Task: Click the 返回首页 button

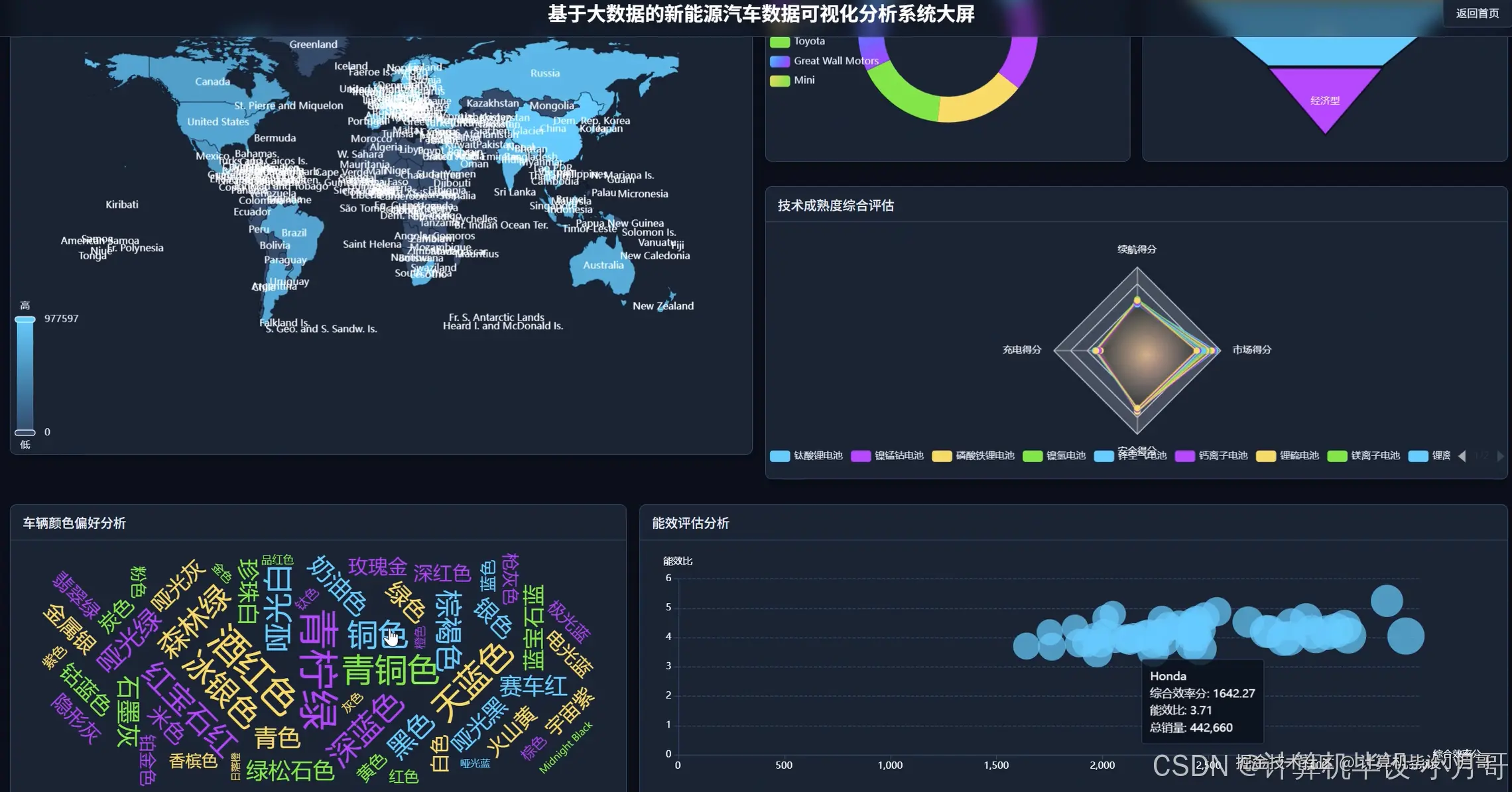Action: (x=1477, y=13)
